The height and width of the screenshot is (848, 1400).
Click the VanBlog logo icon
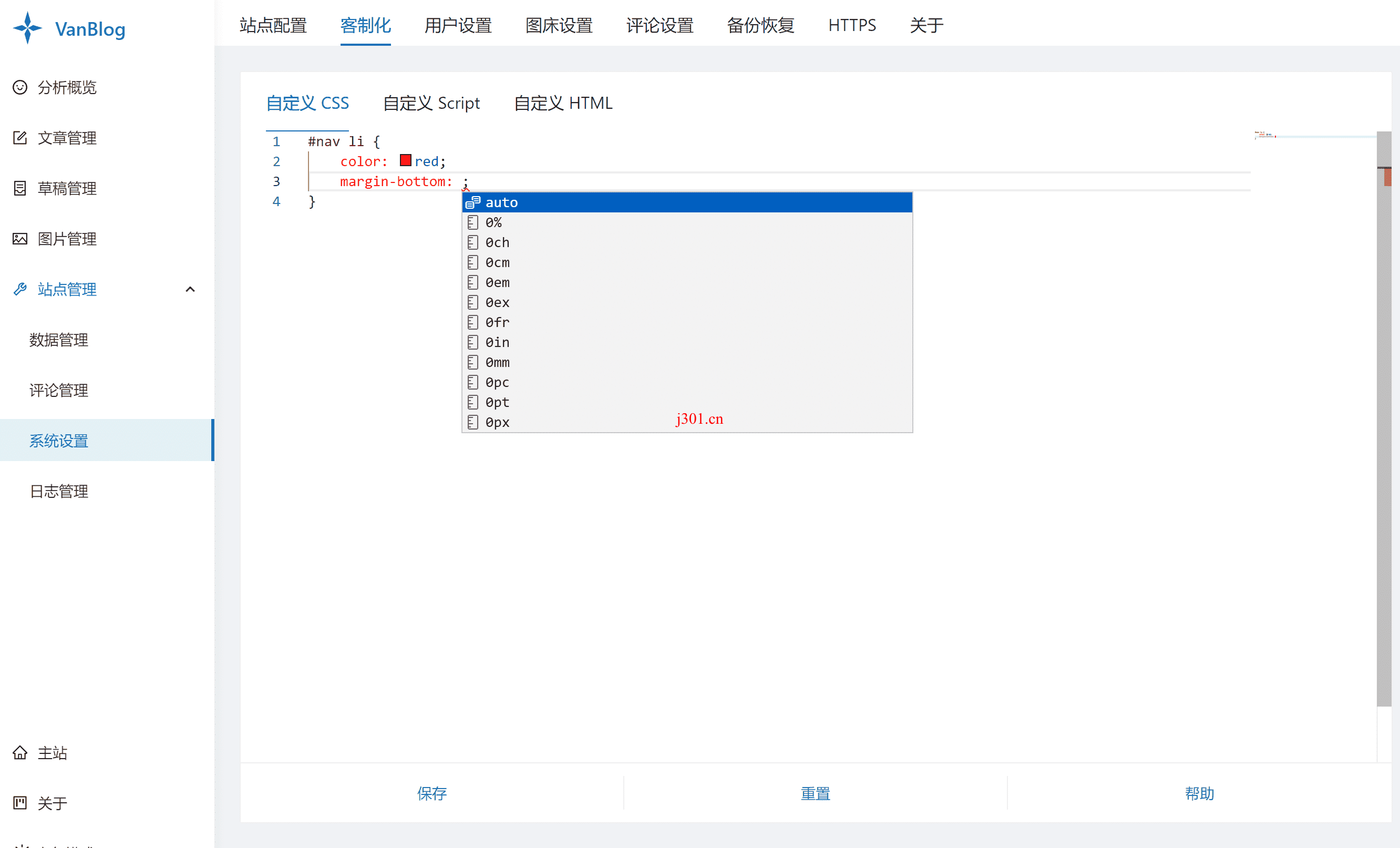[27, 28]
